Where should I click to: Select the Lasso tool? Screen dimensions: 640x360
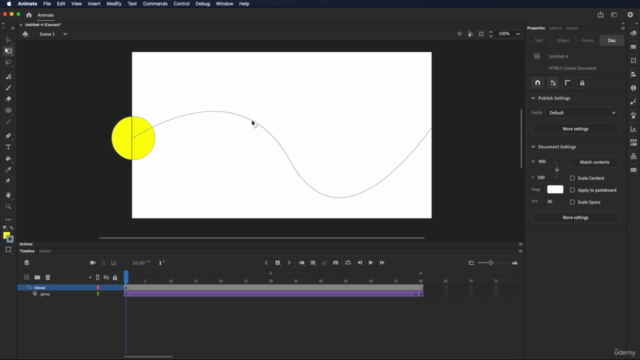pyautogui.click(x=8, y=62)
